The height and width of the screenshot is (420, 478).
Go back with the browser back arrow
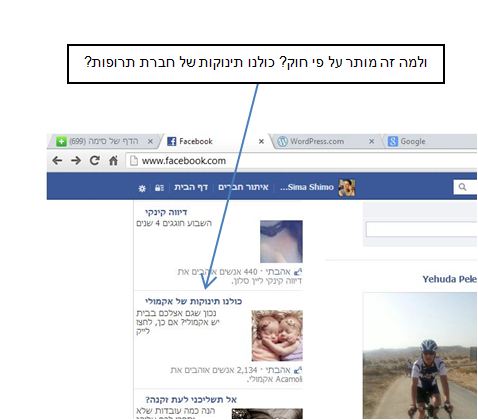coord(57,161)
